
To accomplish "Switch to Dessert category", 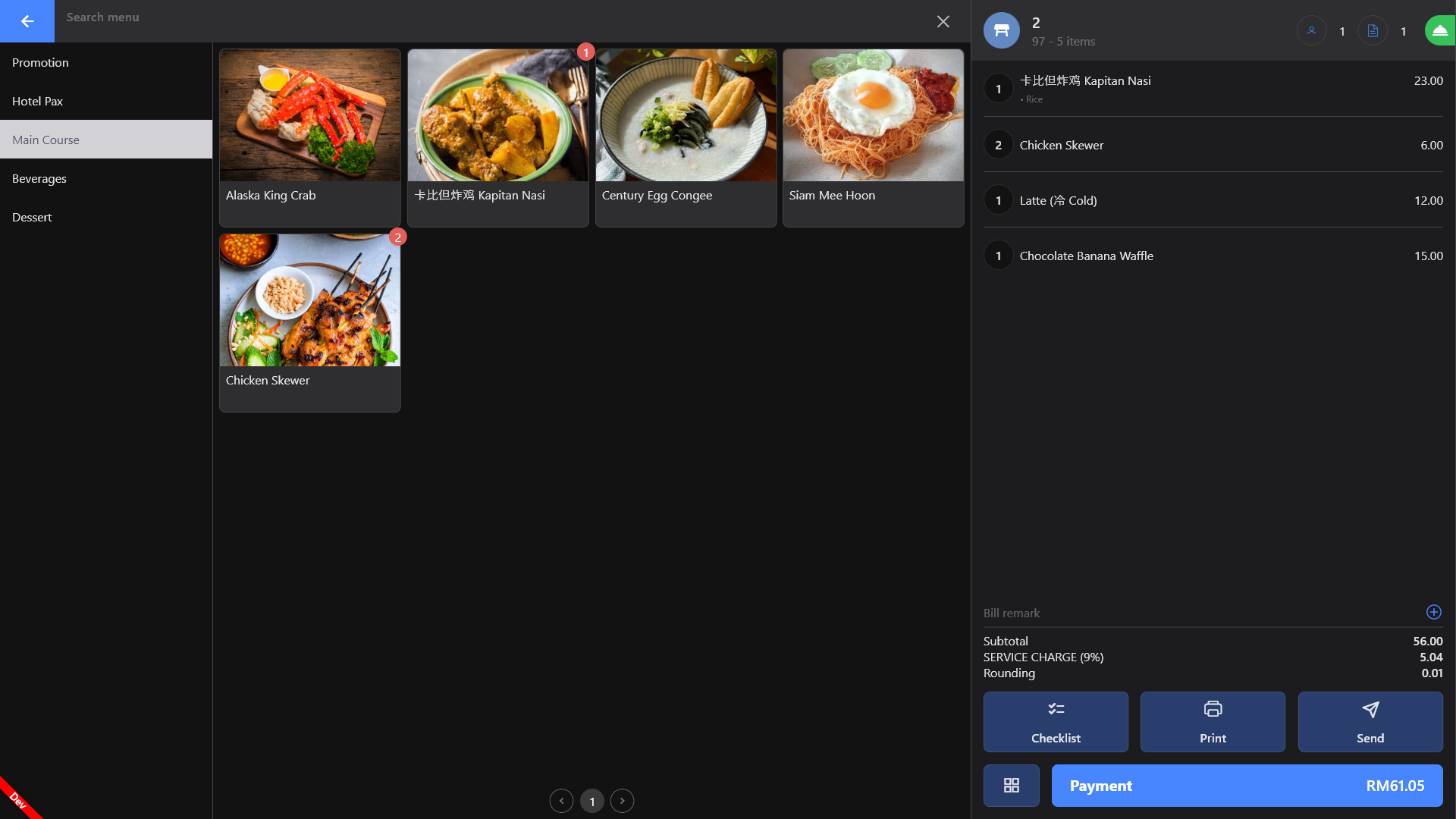I will (106, 217).
